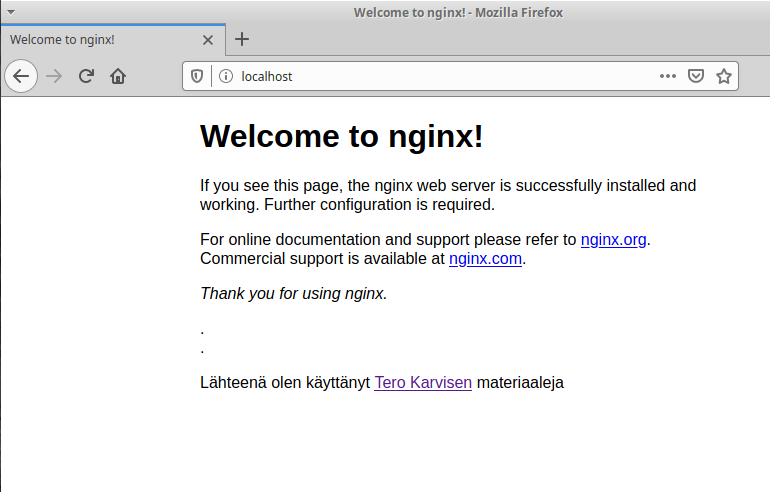Bookmark this page with the star icon
This screenshot has width=770, height=492.
click(x=724, y=76)
